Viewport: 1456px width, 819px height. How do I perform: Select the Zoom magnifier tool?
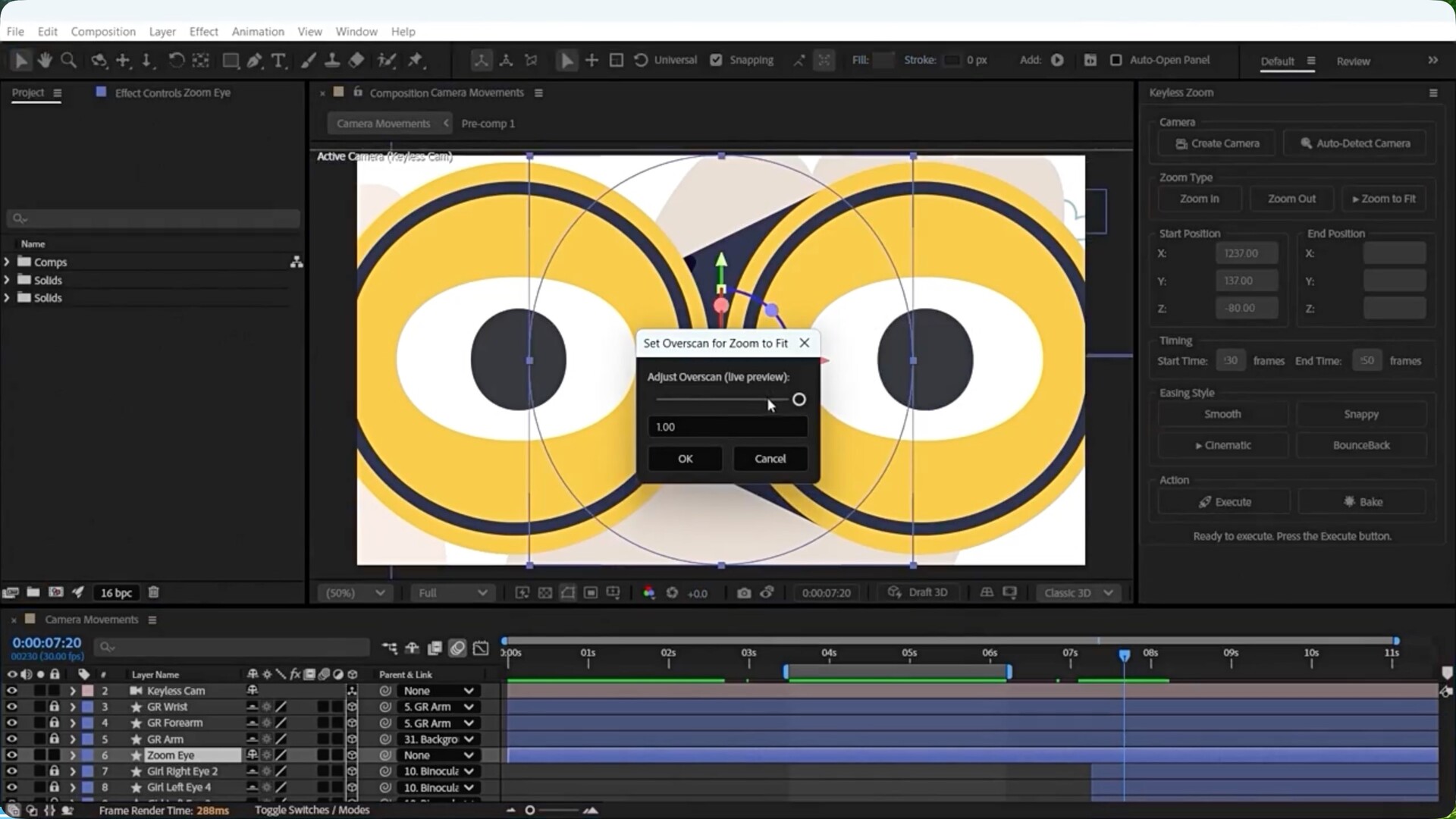coord(68,60)
